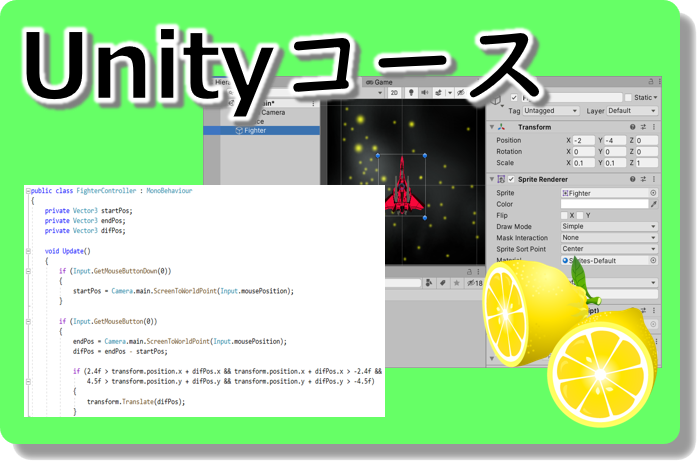The image size is (697, 461).
Task: Open the scene row kebab menu in Hierarchy
Action: [x=313, y=103]
